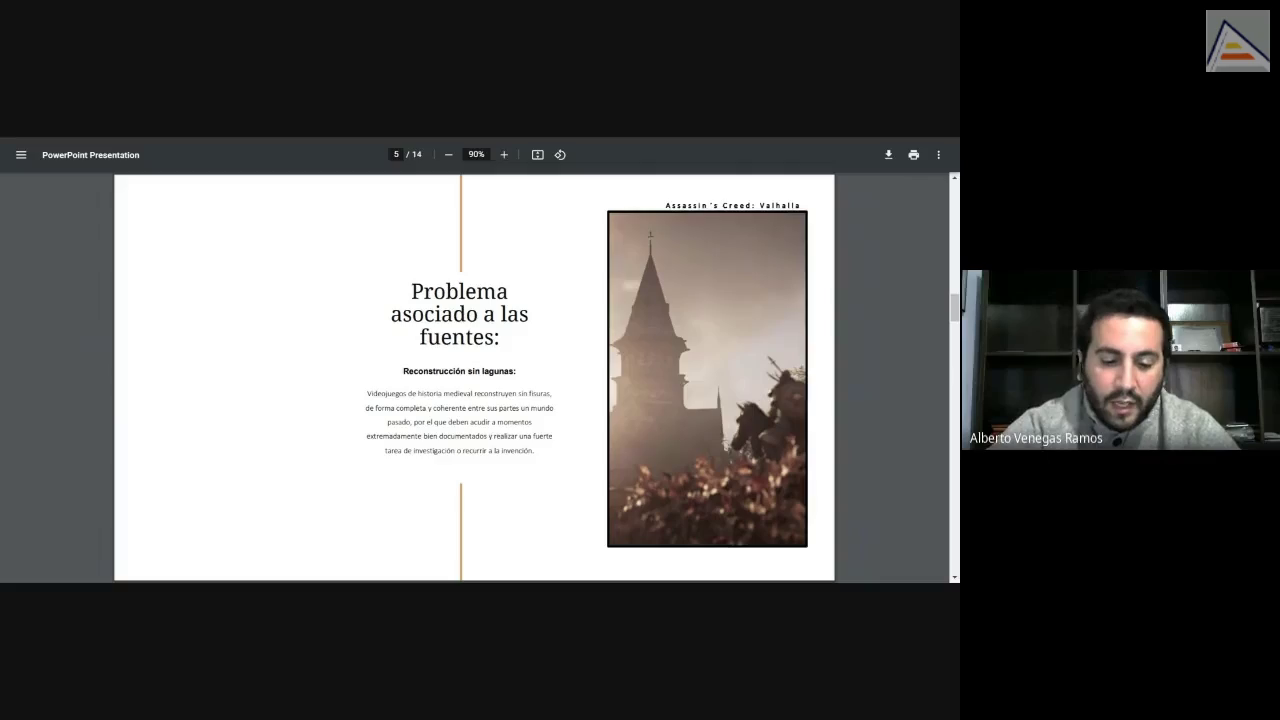Open the PDF viewer sidebar menu
1280x720 pixels.
tap(21, 155)
